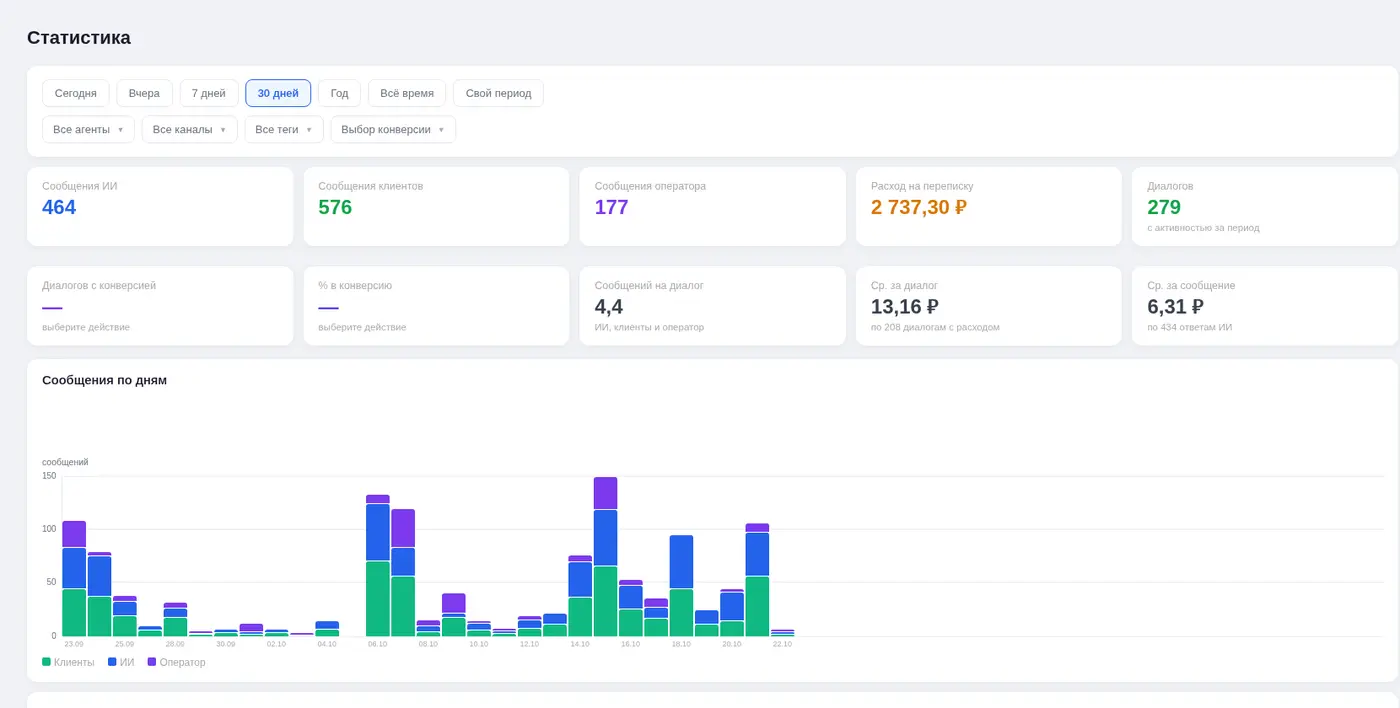Image resolution: width=1400 pixels, height=708 pixels.
Task: Click the expense amount 2 737,30 ₽
Action: [919, 207]
